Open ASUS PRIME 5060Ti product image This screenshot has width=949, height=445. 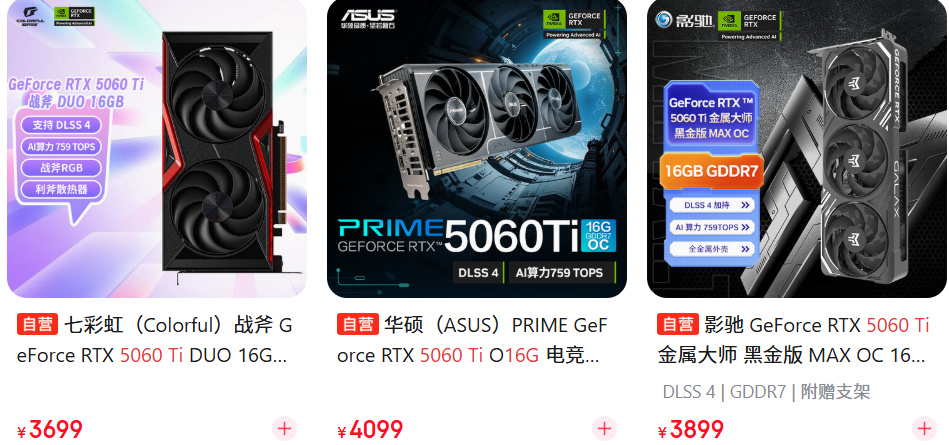point(477,148)
